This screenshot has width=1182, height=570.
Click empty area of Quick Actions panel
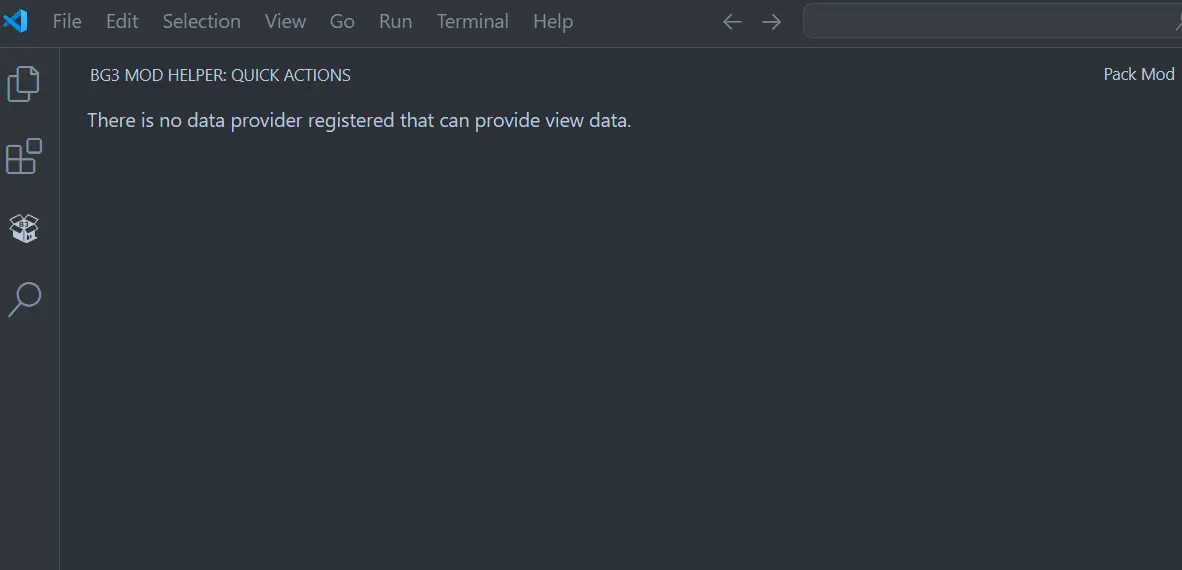pos(618,347)
